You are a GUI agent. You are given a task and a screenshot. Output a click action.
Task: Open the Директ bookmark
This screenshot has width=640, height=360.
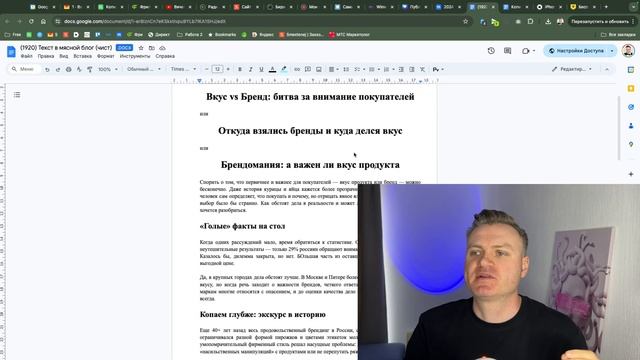(159, 35)
